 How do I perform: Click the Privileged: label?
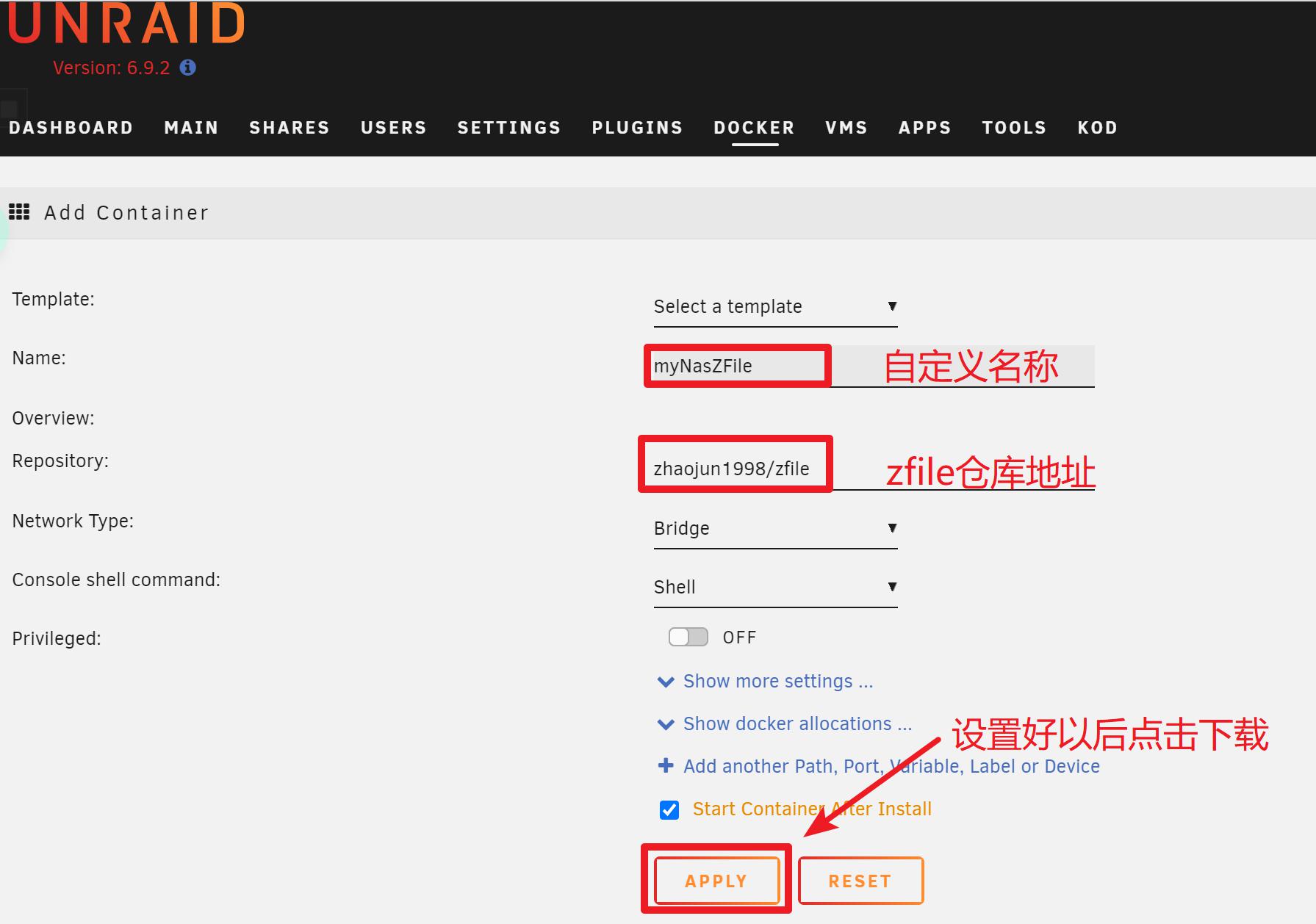[57, 638]
